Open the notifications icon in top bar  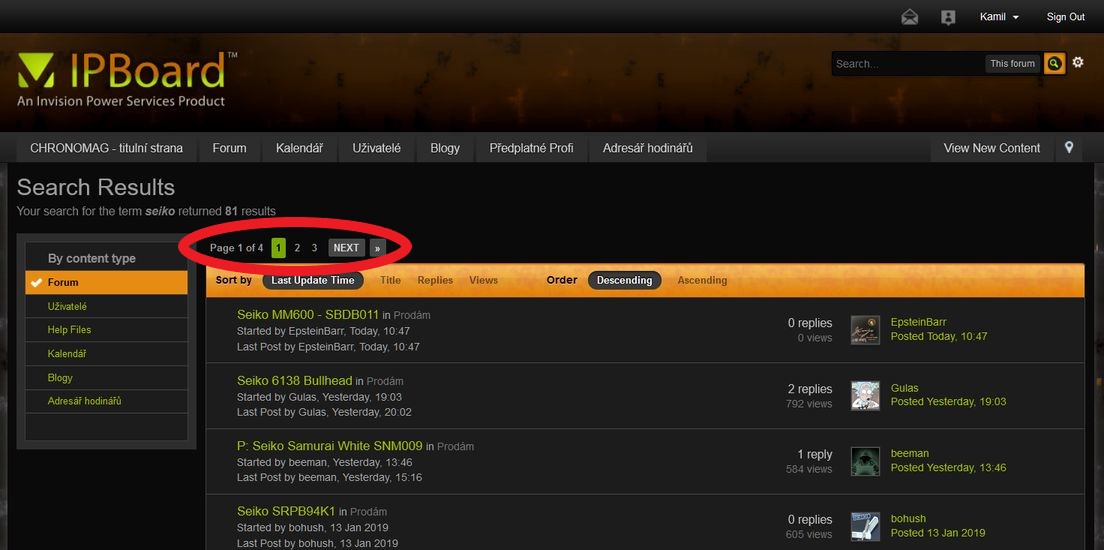tap(948, 17)
